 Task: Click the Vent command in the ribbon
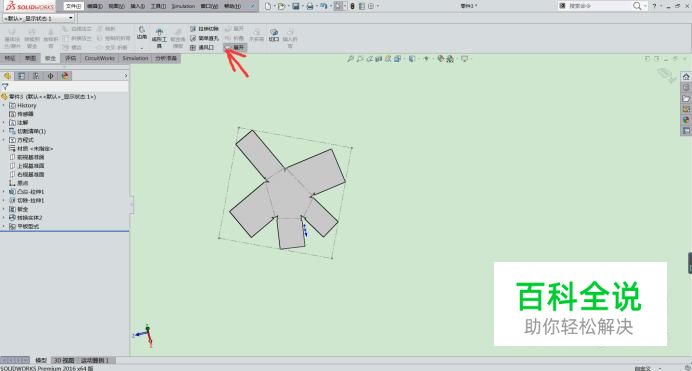(x=202, y=48)
